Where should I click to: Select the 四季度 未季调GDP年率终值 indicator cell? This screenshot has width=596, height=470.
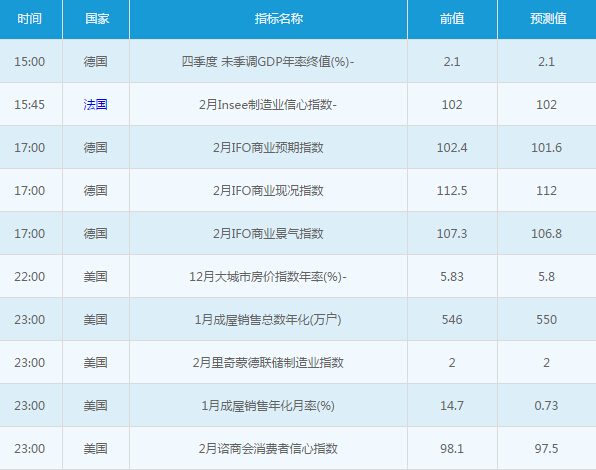268,61
